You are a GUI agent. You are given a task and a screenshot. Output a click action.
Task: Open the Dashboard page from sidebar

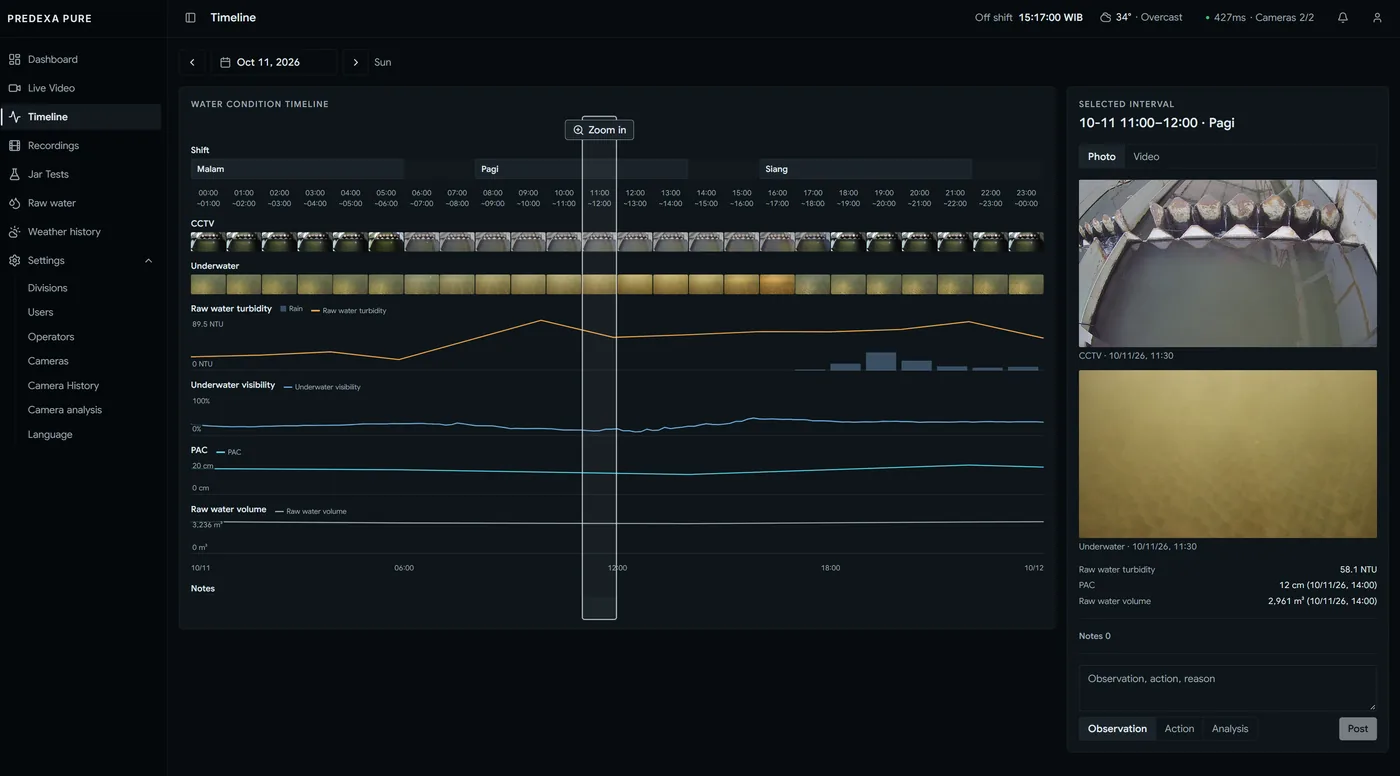tap(81, 59)
